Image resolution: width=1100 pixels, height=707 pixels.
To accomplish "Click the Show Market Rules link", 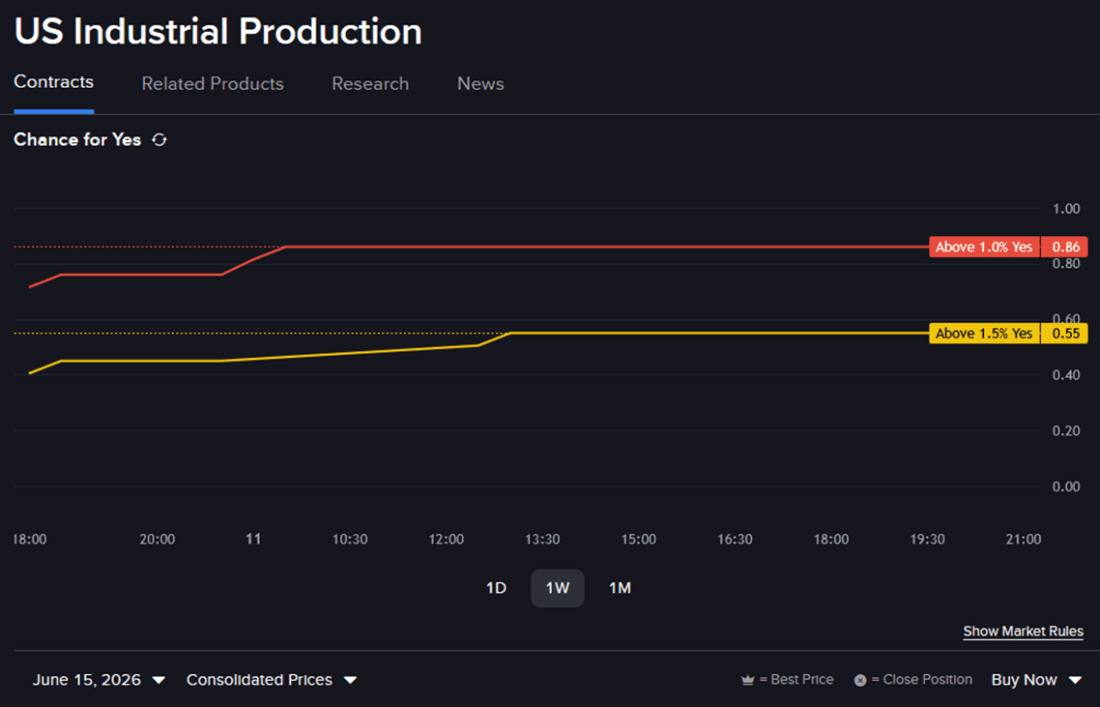I will [x=1023, y=631].
